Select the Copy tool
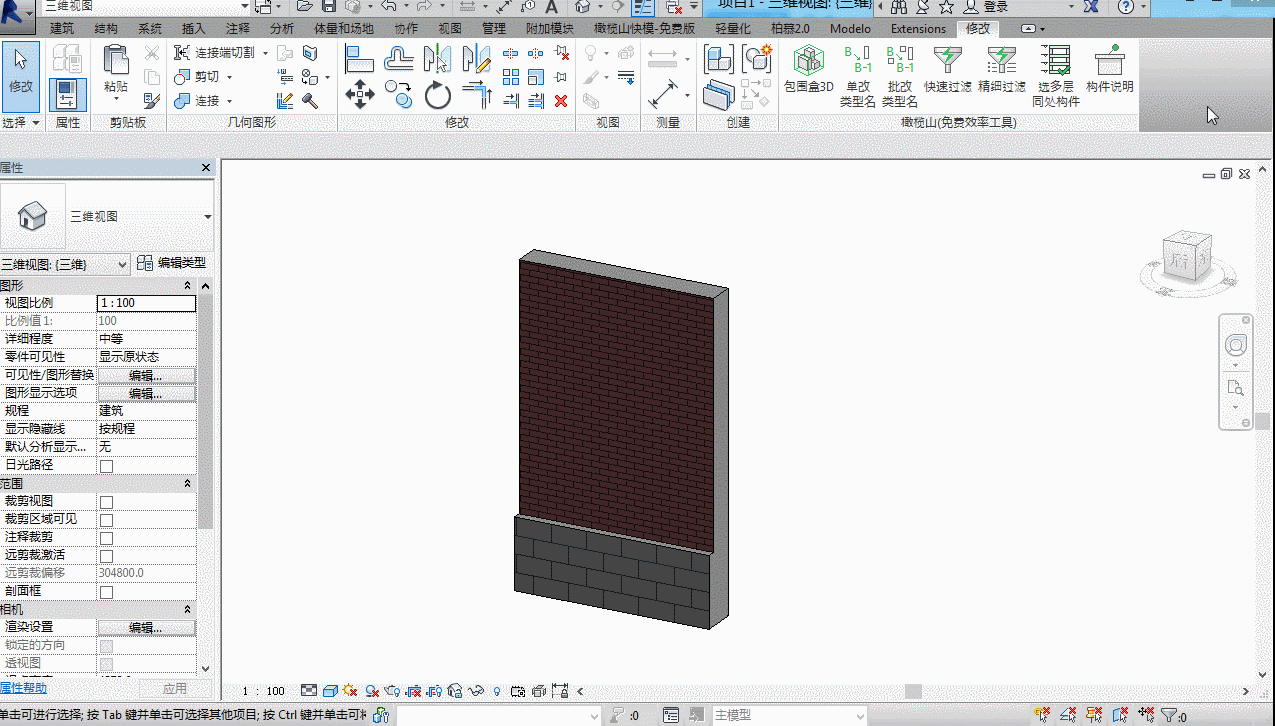Screen dimensions: 1275x726 point(399,96)
